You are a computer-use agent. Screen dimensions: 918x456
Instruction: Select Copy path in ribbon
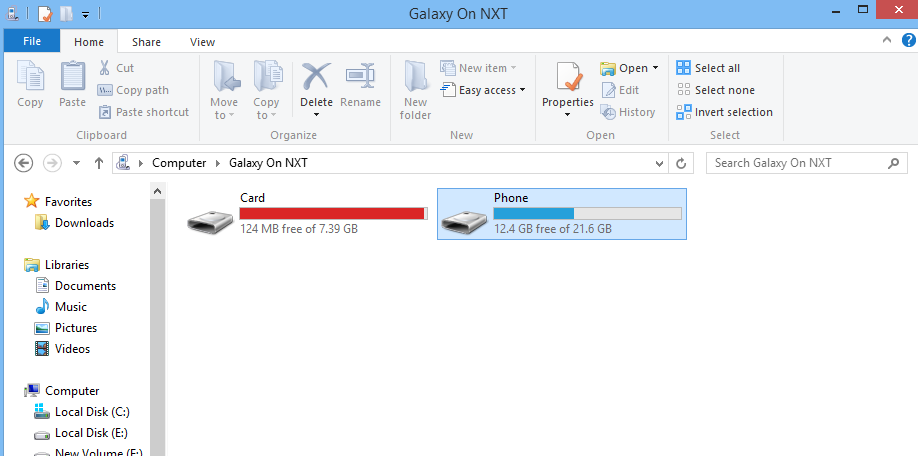pos(133,90)
